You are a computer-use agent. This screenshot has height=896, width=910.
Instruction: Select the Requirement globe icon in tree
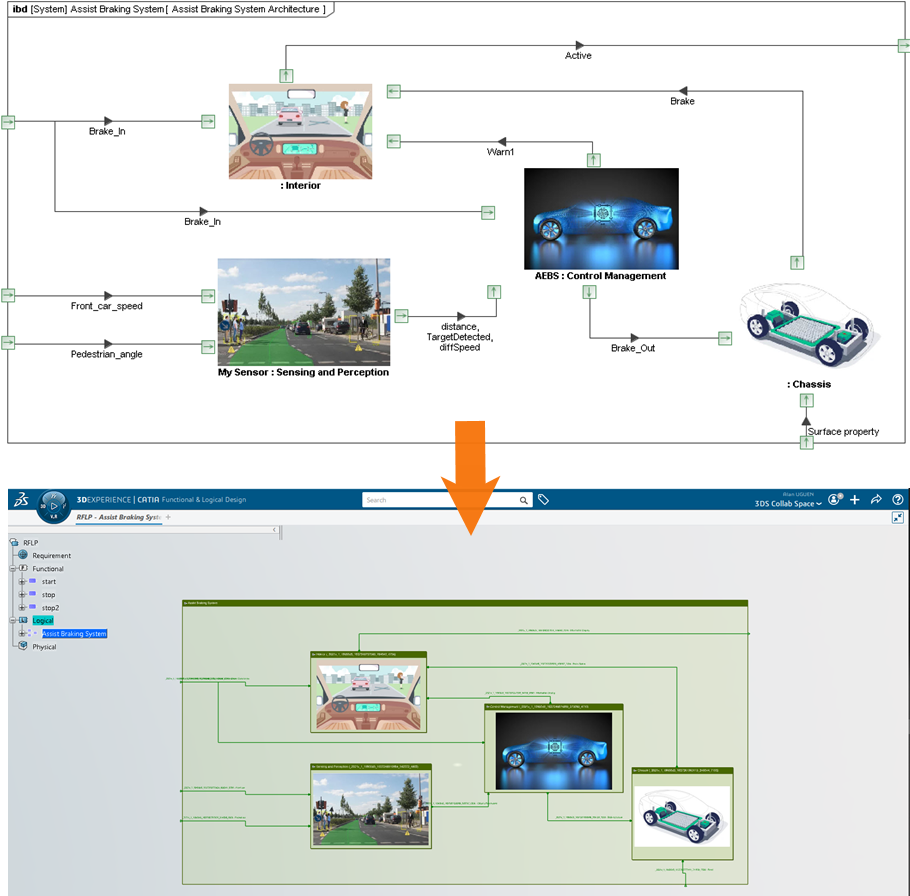coord(23,555)
